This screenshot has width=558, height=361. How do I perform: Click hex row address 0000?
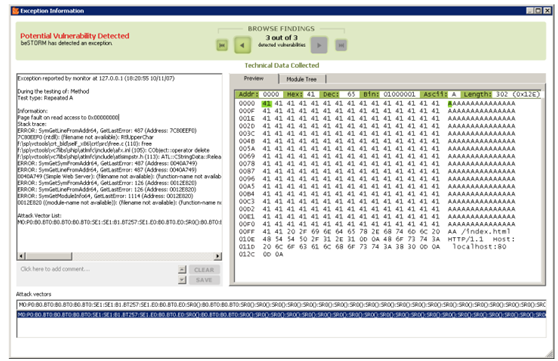[247, 104]
